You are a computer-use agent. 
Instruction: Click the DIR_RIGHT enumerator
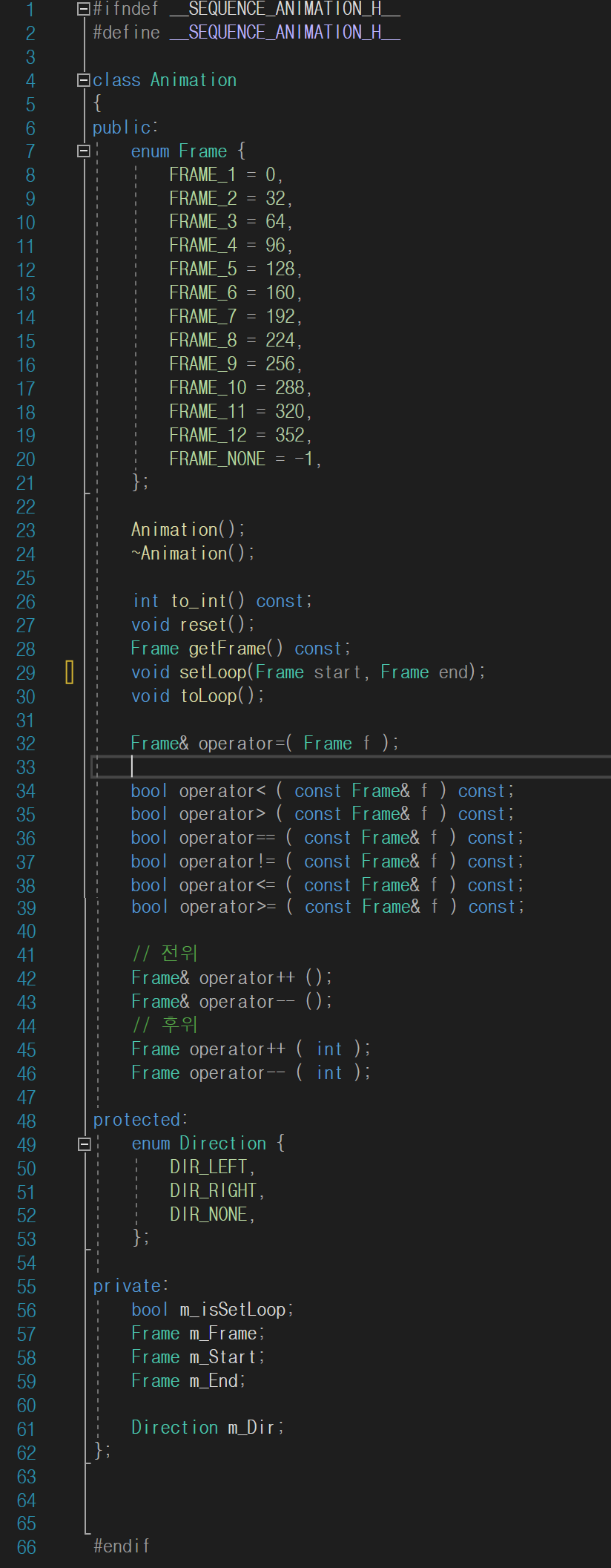pos(213,1191)
